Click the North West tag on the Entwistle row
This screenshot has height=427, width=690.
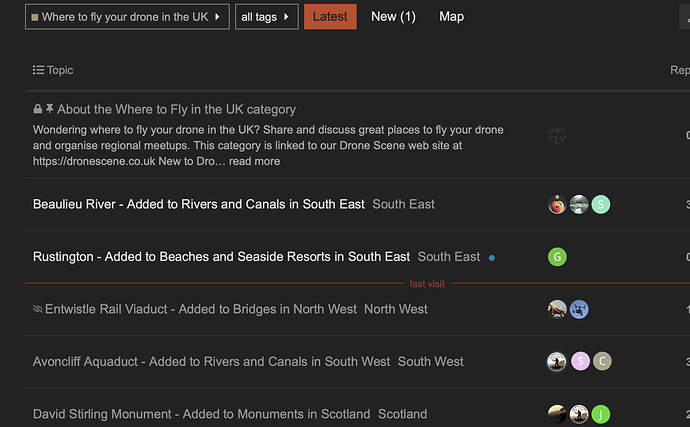(396, 309)
